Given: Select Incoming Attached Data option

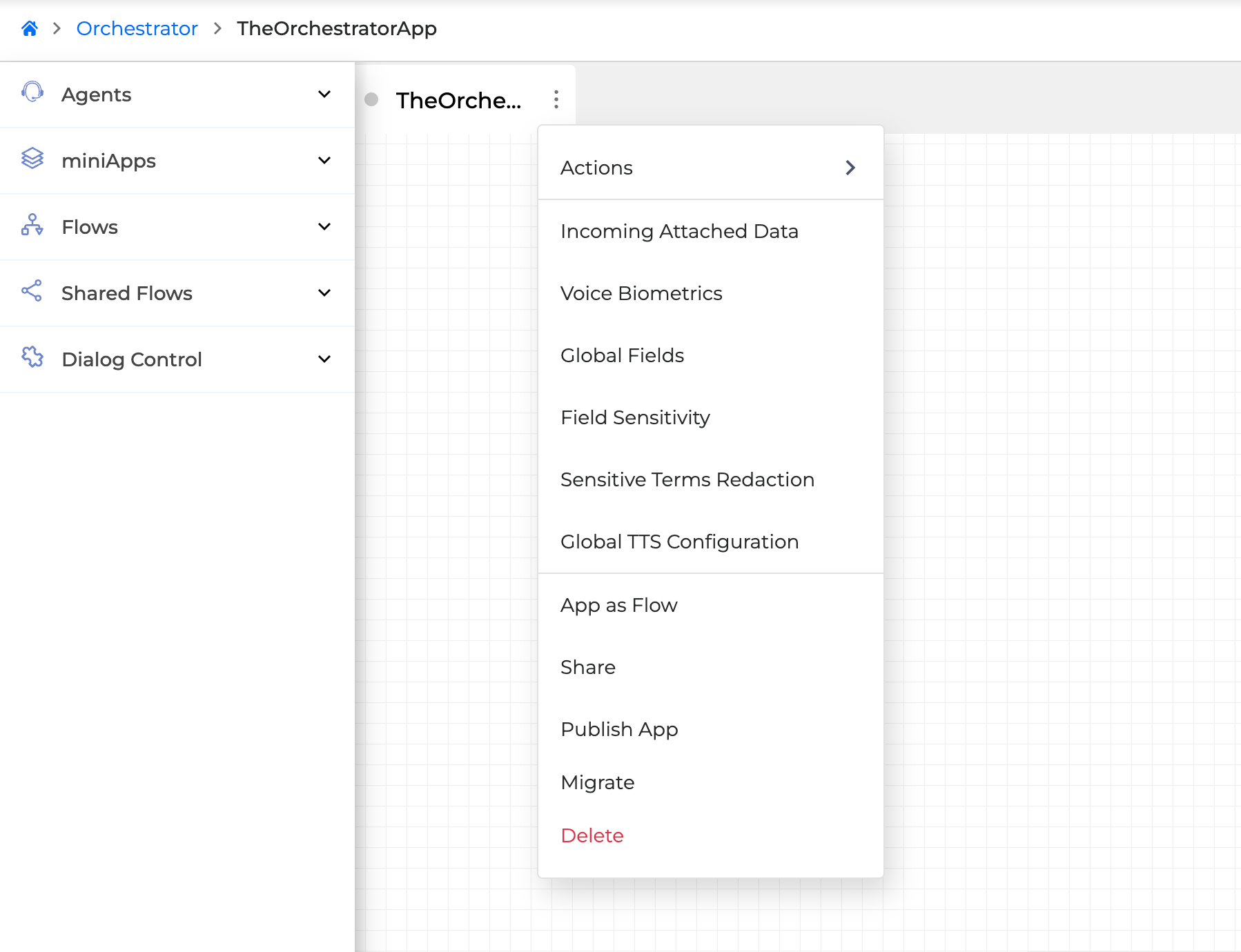Looking at the screenshot, I should click(x=679, y=231).
